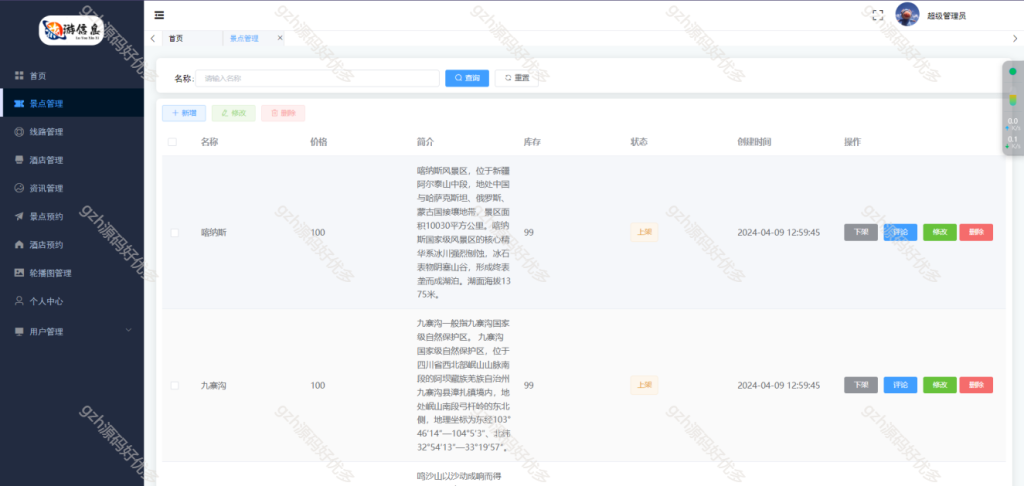Screen dimensions: 1024x486
Task: Open 首页 in the sidebar
Action: (x=72, y=76)
